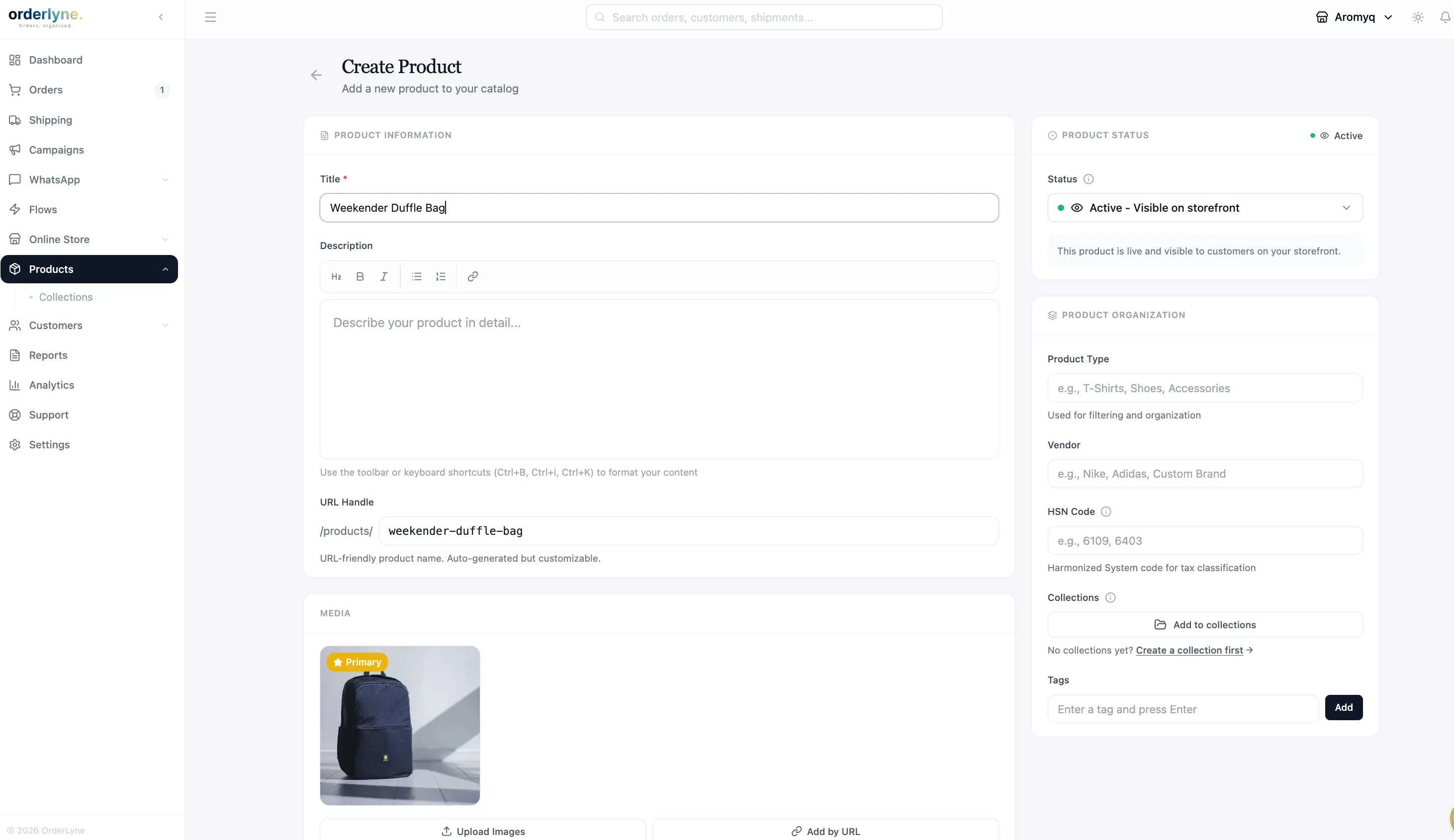Focus the product Title field

(x=659, y=208)
